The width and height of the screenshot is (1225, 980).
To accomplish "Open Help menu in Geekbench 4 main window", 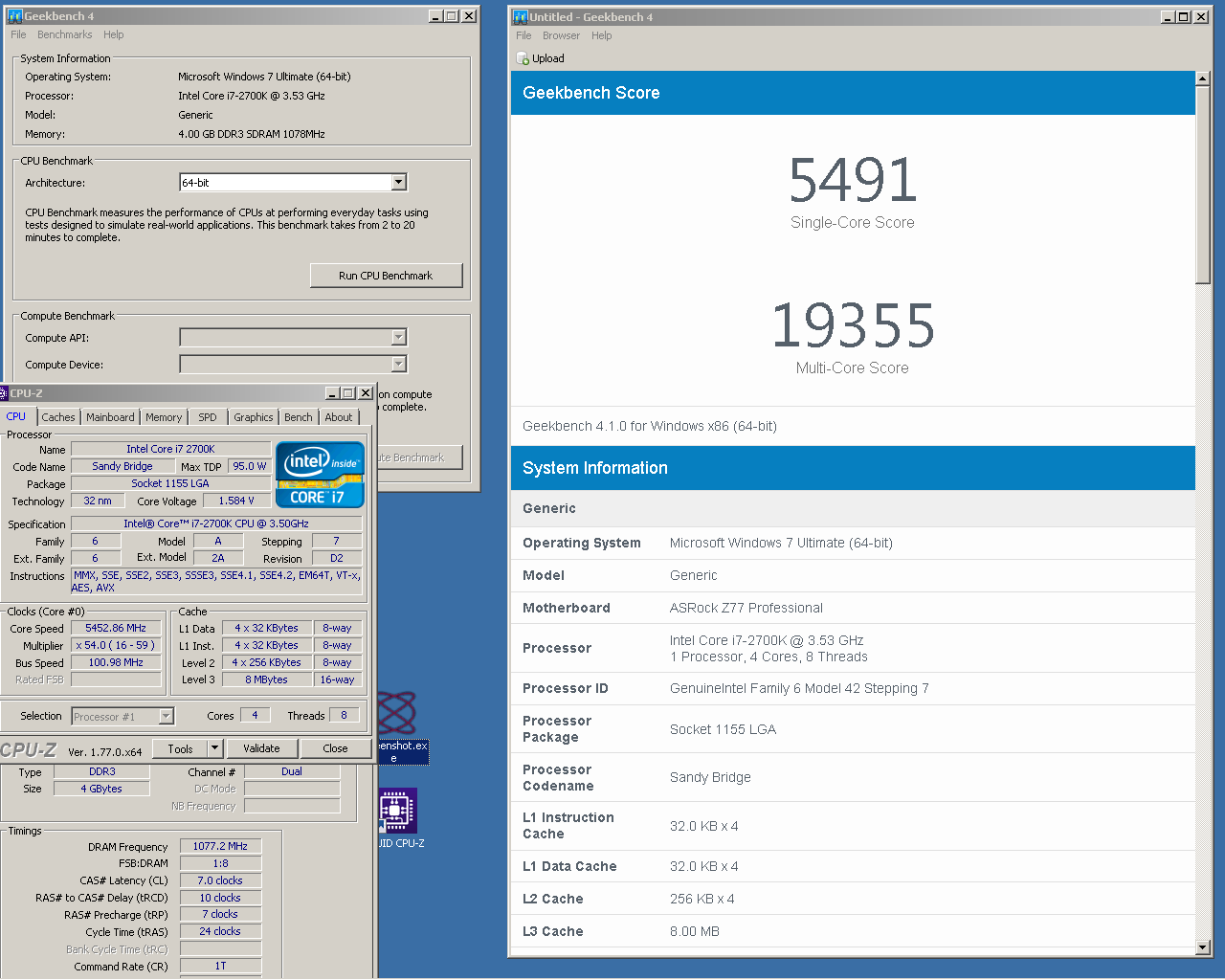I will 114,34.
